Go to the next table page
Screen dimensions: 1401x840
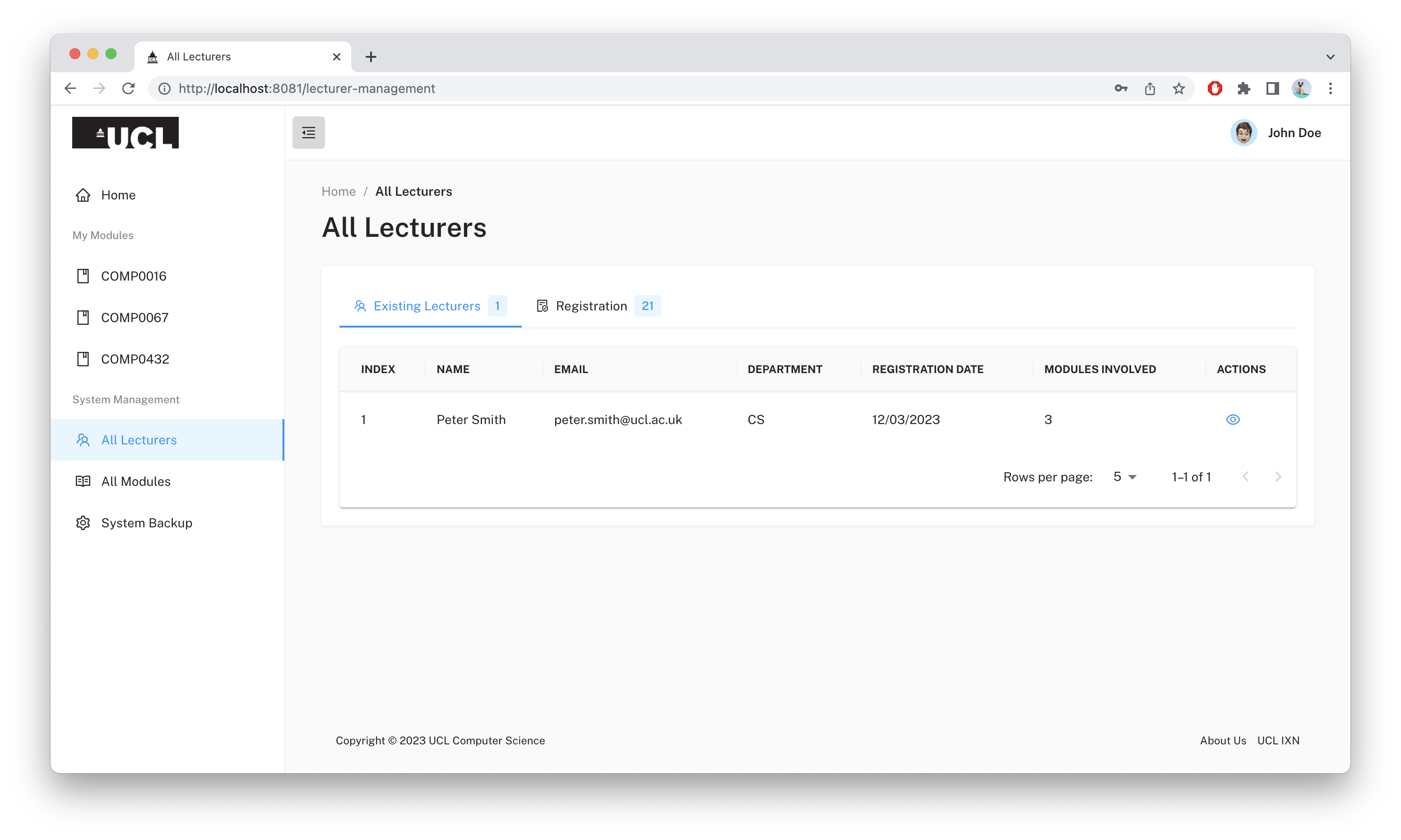click(x=1277, y=476)
